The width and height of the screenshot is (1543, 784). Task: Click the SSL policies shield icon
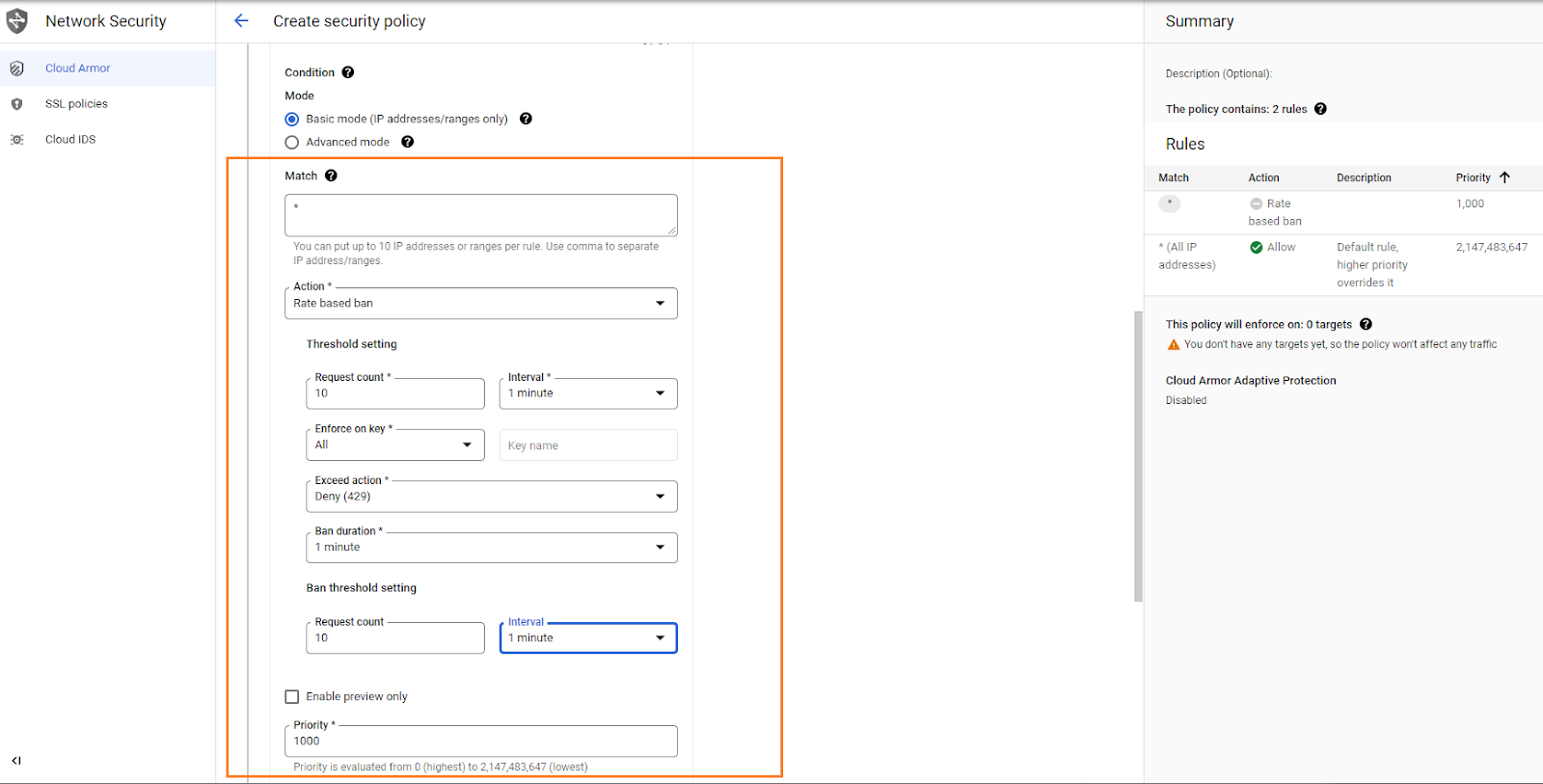(16, 104)
